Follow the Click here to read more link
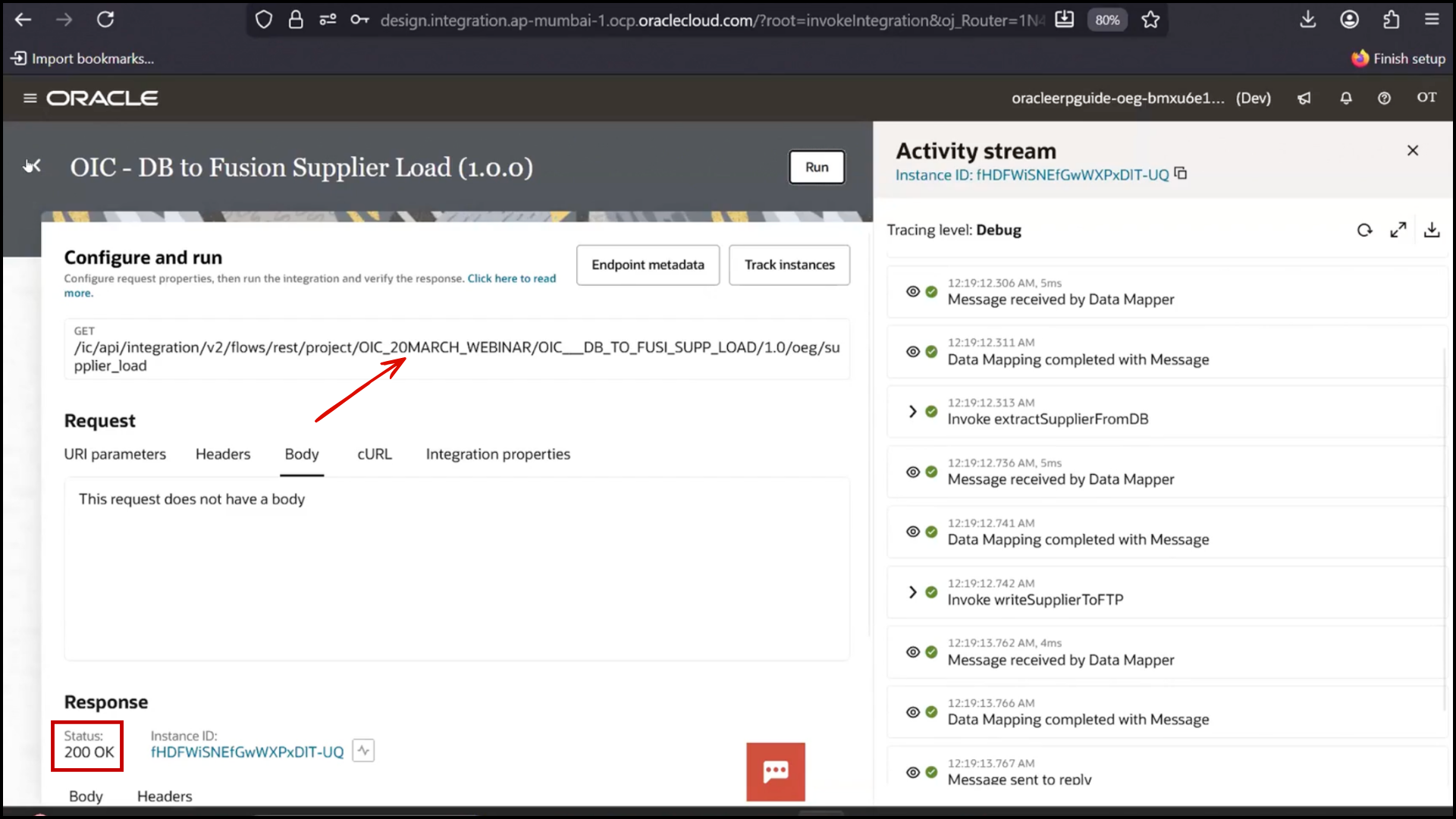The width and height of the screenshot is (1456, 819). click(x=511, y=278)
